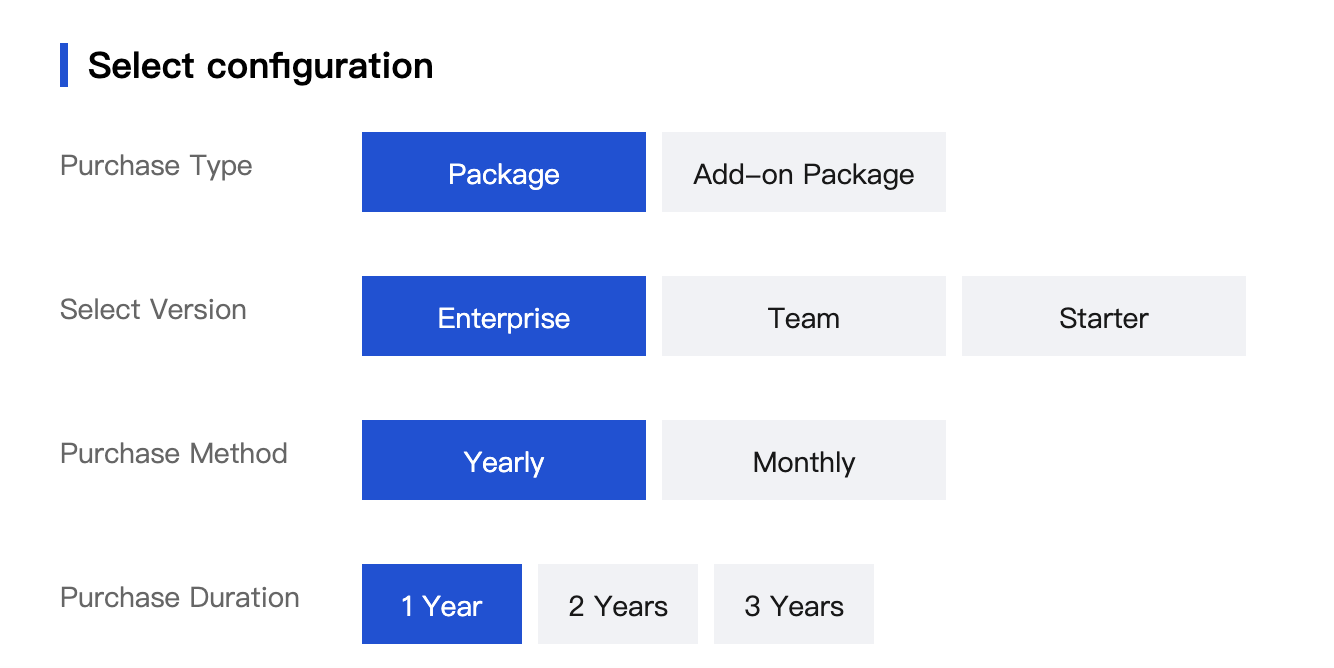
Task: Click the Purchase Type label
Action: [156, 165]
